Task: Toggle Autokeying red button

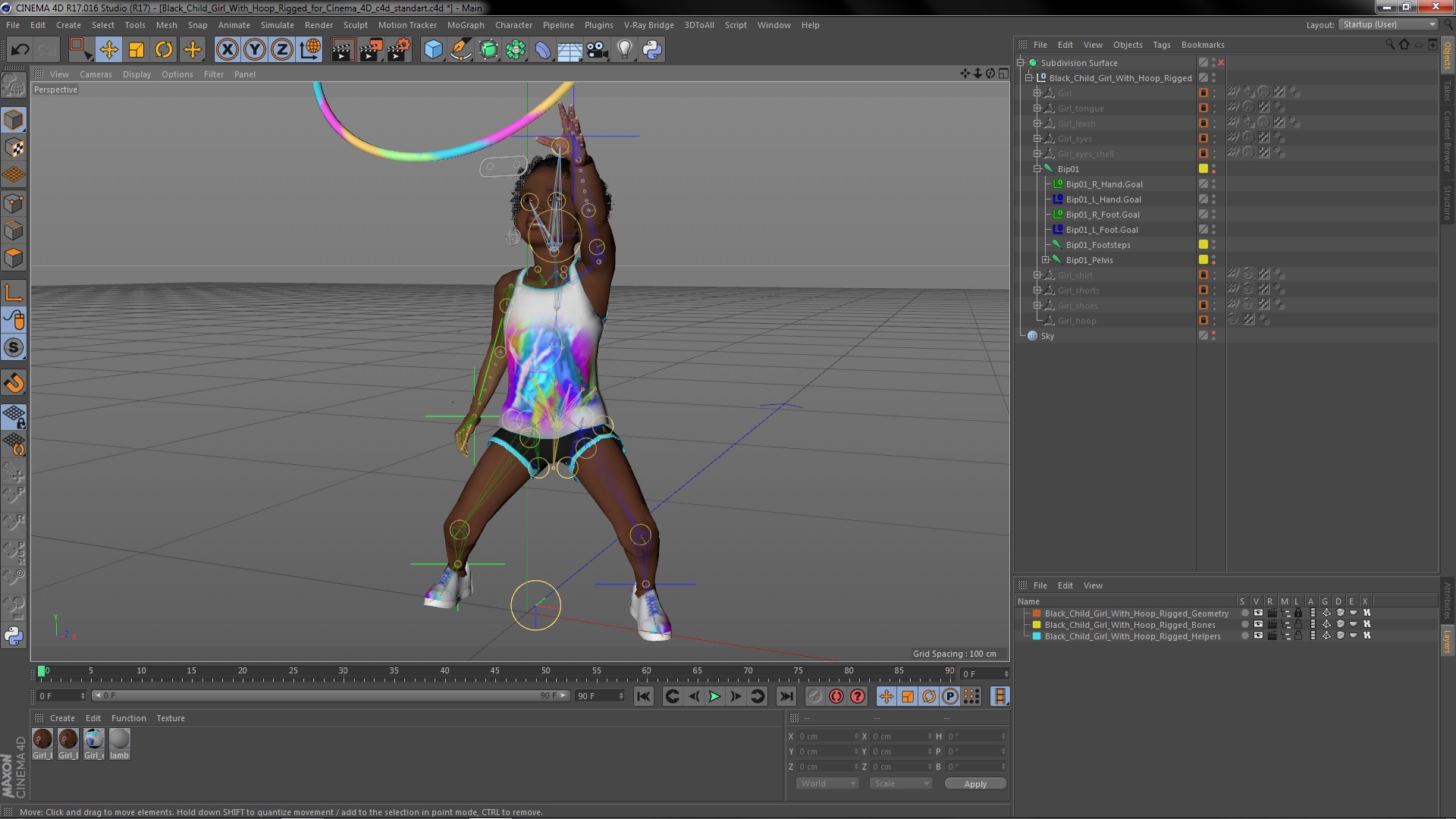Action: [x=836, y=696]
